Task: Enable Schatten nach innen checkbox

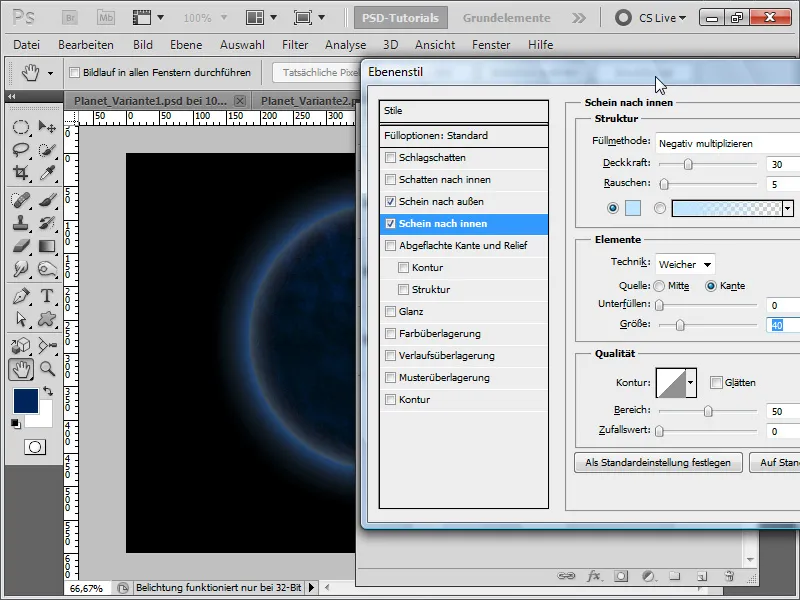Action: (x=390, y=180)
